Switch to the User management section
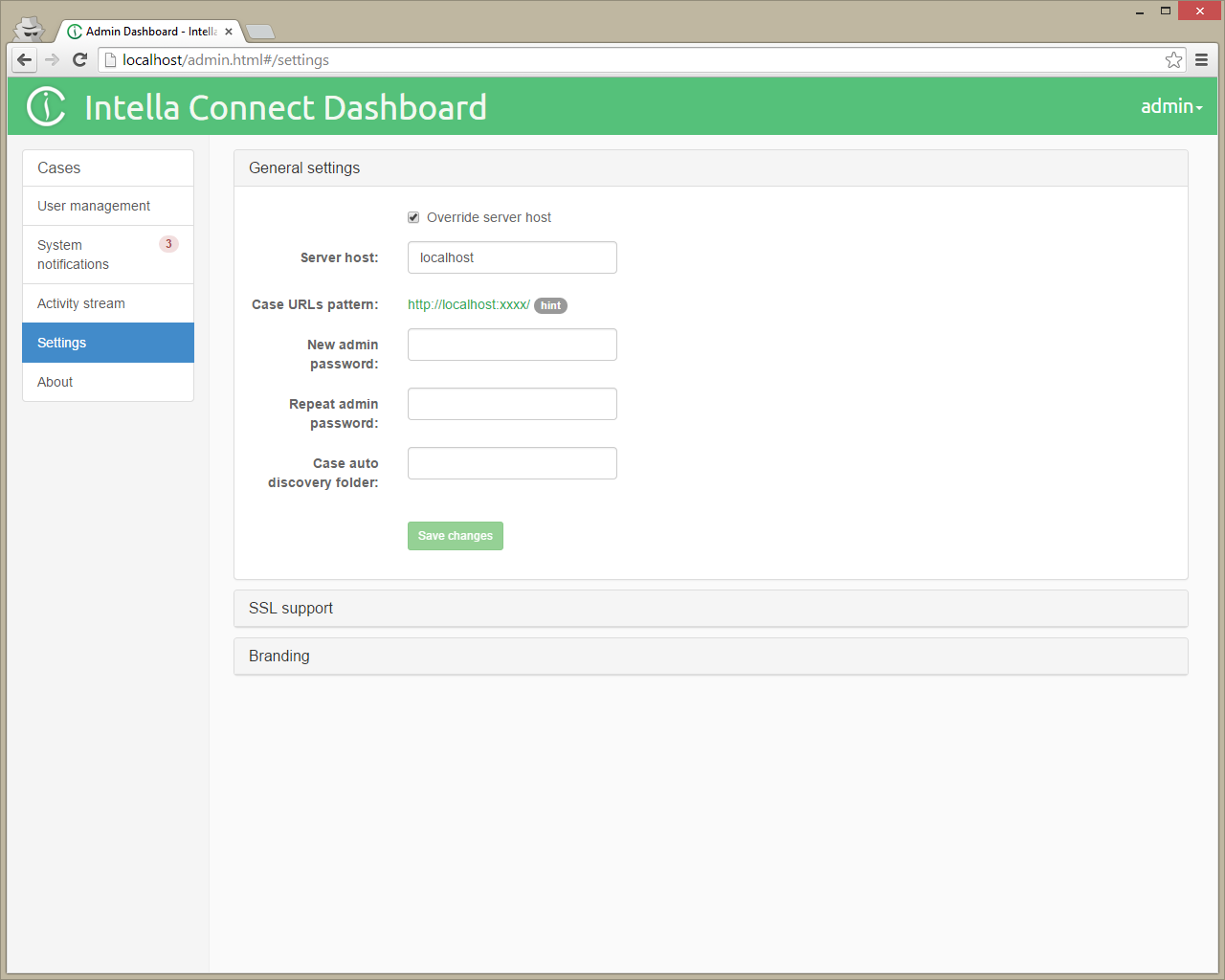The image size is (1225, 980). point(94,206)
